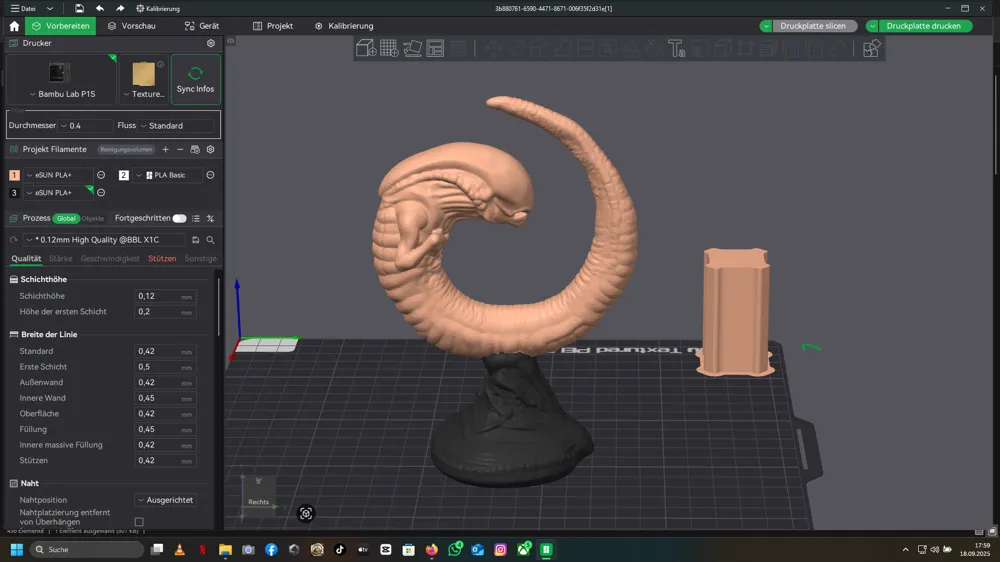Open Firefox from the taskbar
This screenshot has width=1000, height=562.
[x=432, y=549]
